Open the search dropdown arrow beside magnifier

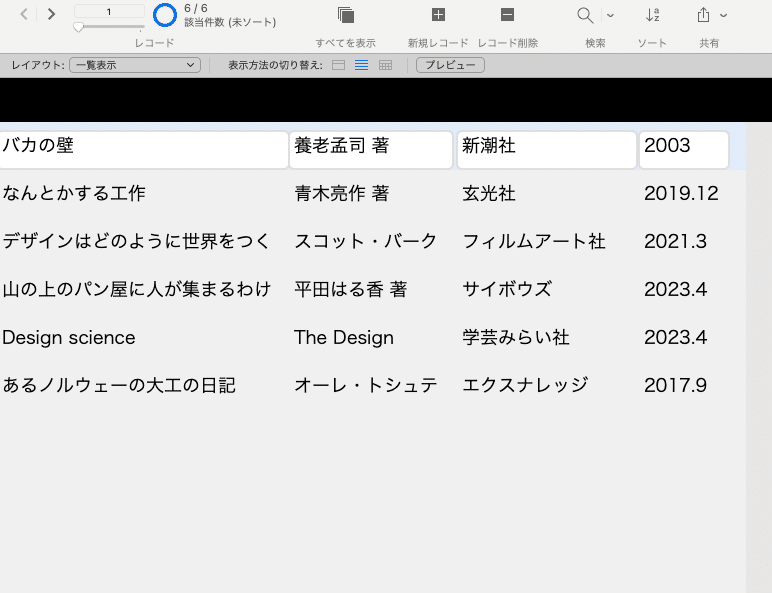click(611, 15)
